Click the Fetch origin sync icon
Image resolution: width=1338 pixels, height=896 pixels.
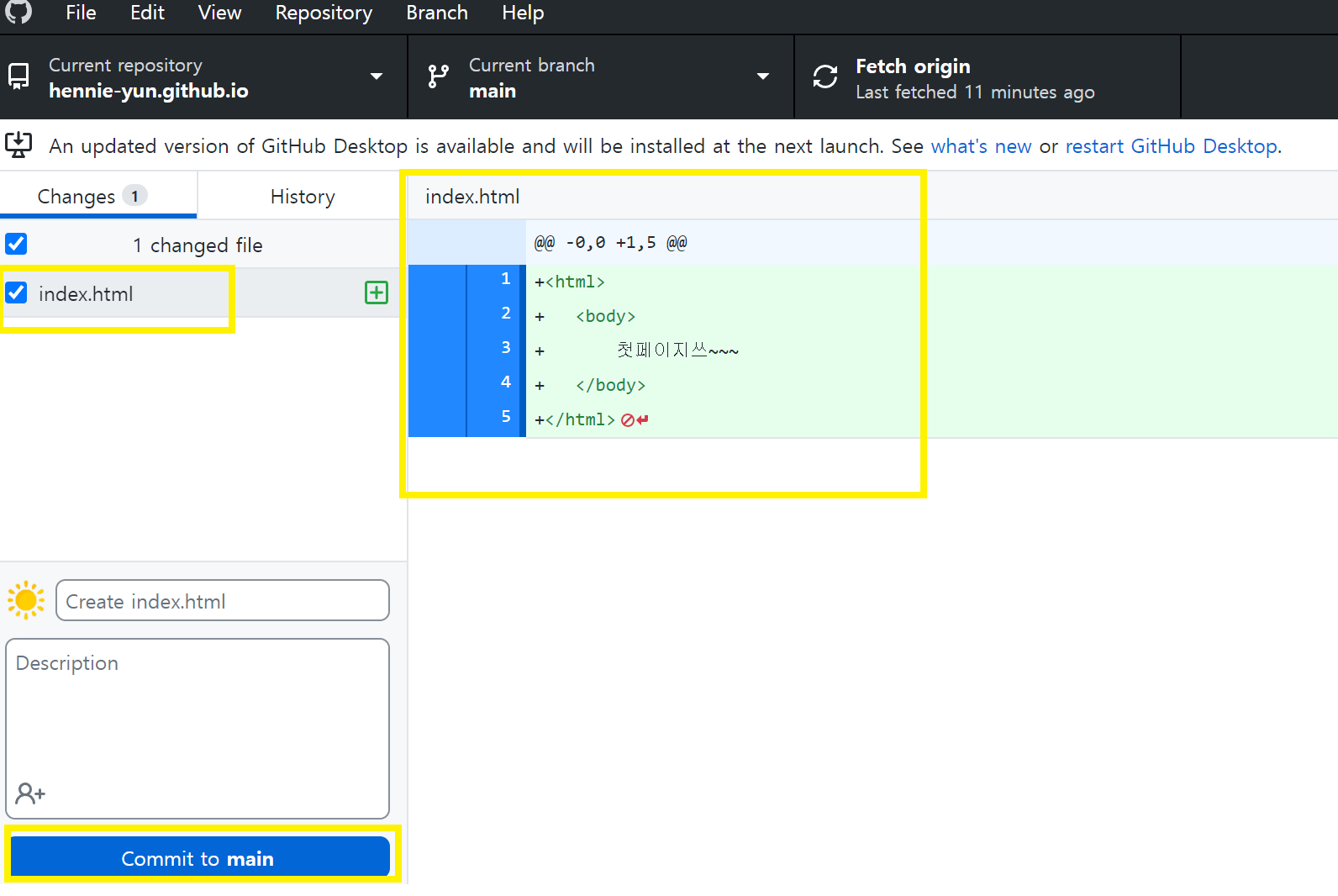[825, 76]
